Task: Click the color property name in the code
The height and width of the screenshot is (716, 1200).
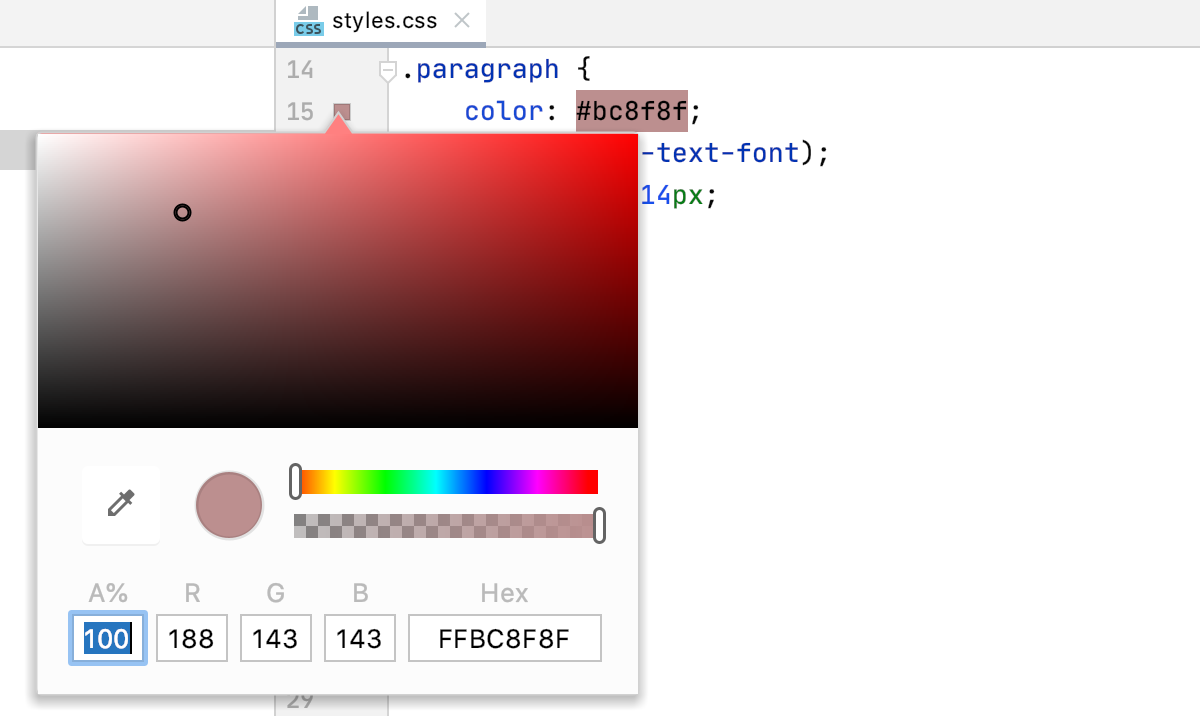Action: pos(503,110)
